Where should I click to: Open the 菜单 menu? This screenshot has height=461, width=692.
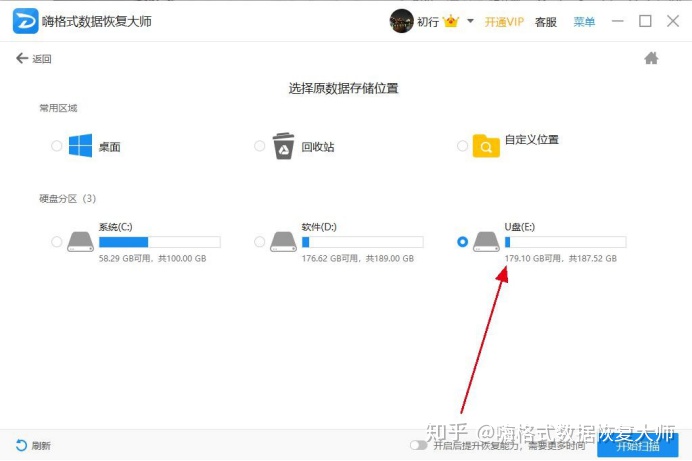(584, 22)
